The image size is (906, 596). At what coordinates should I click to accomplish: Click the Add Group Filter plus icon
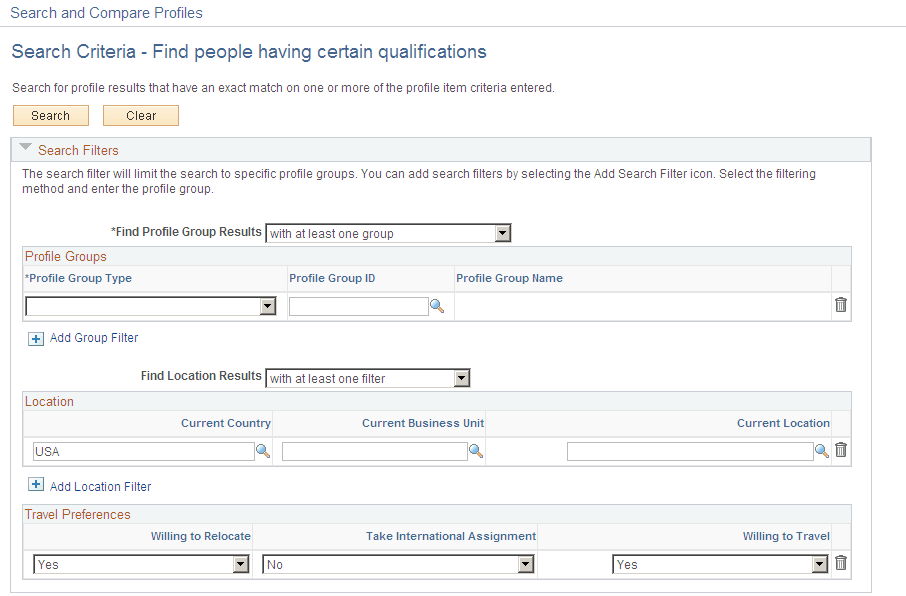tap(36, 338)
